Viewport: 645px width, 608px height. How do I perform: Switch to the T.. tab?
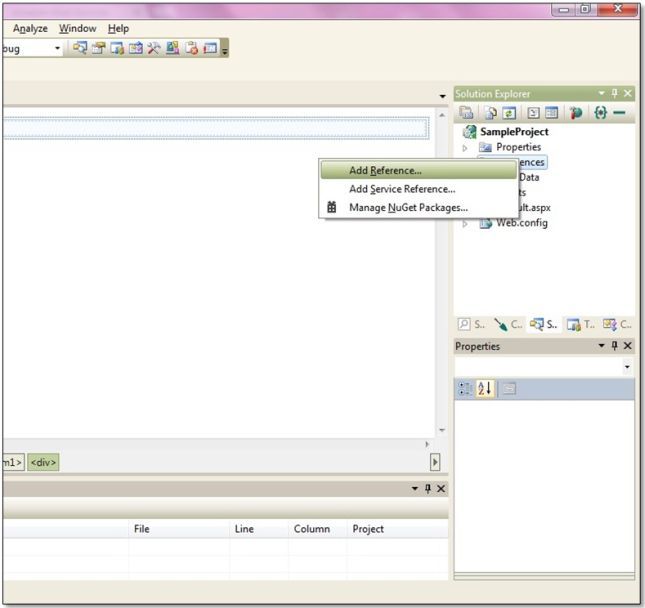(580, 325)
